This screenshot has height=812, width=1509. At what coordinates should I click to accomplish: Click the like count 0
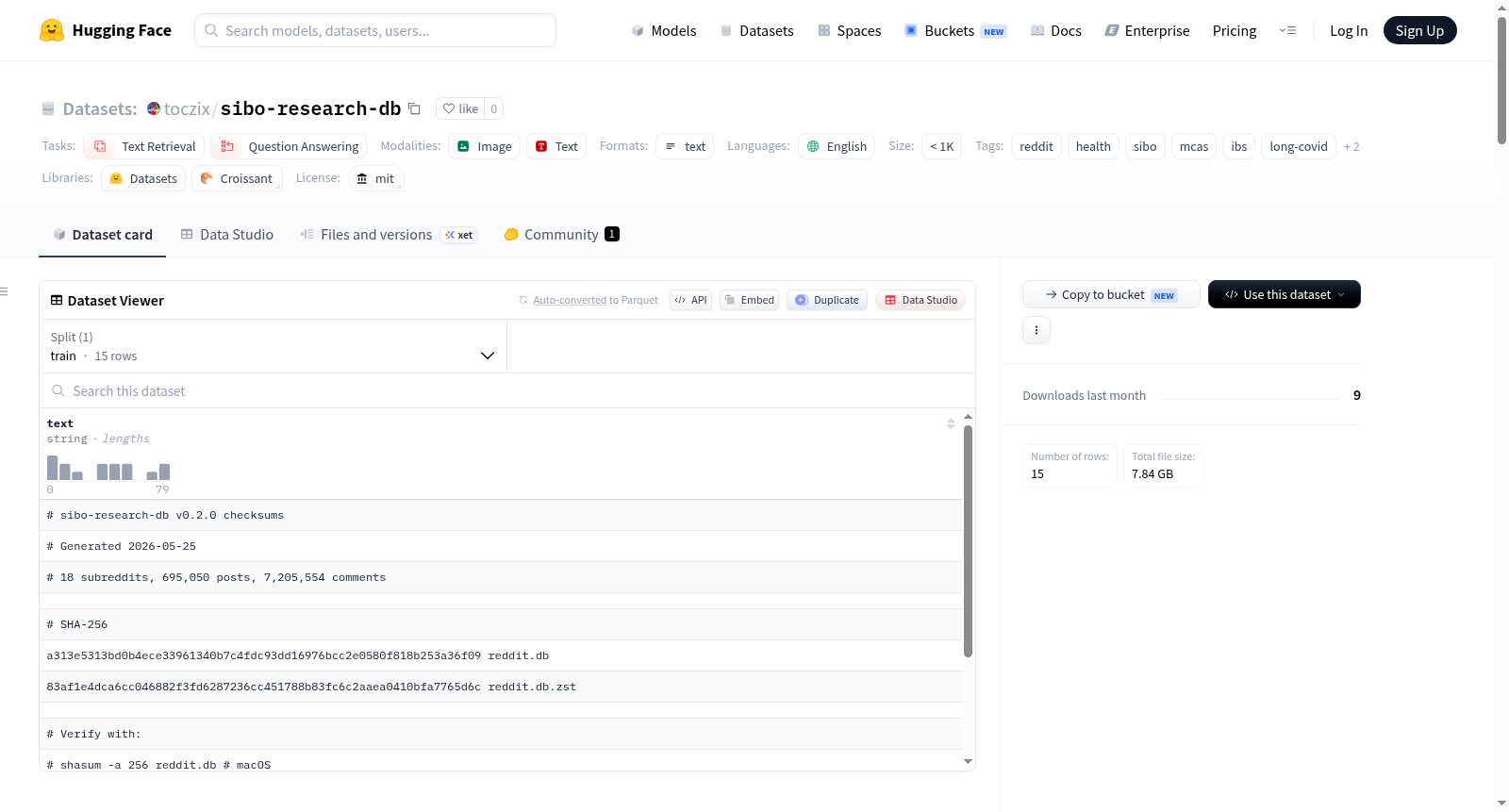click(493, 108)
